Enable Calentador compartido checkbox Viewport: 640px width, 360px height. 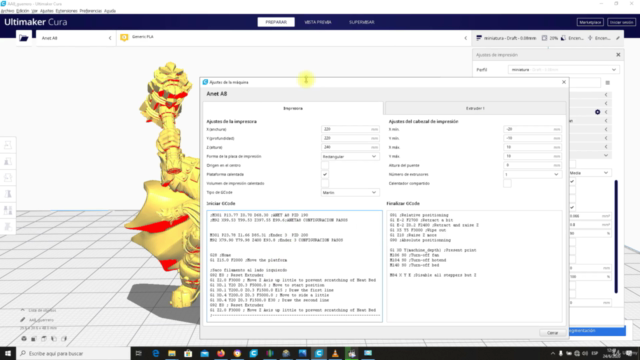coord(507,183)
